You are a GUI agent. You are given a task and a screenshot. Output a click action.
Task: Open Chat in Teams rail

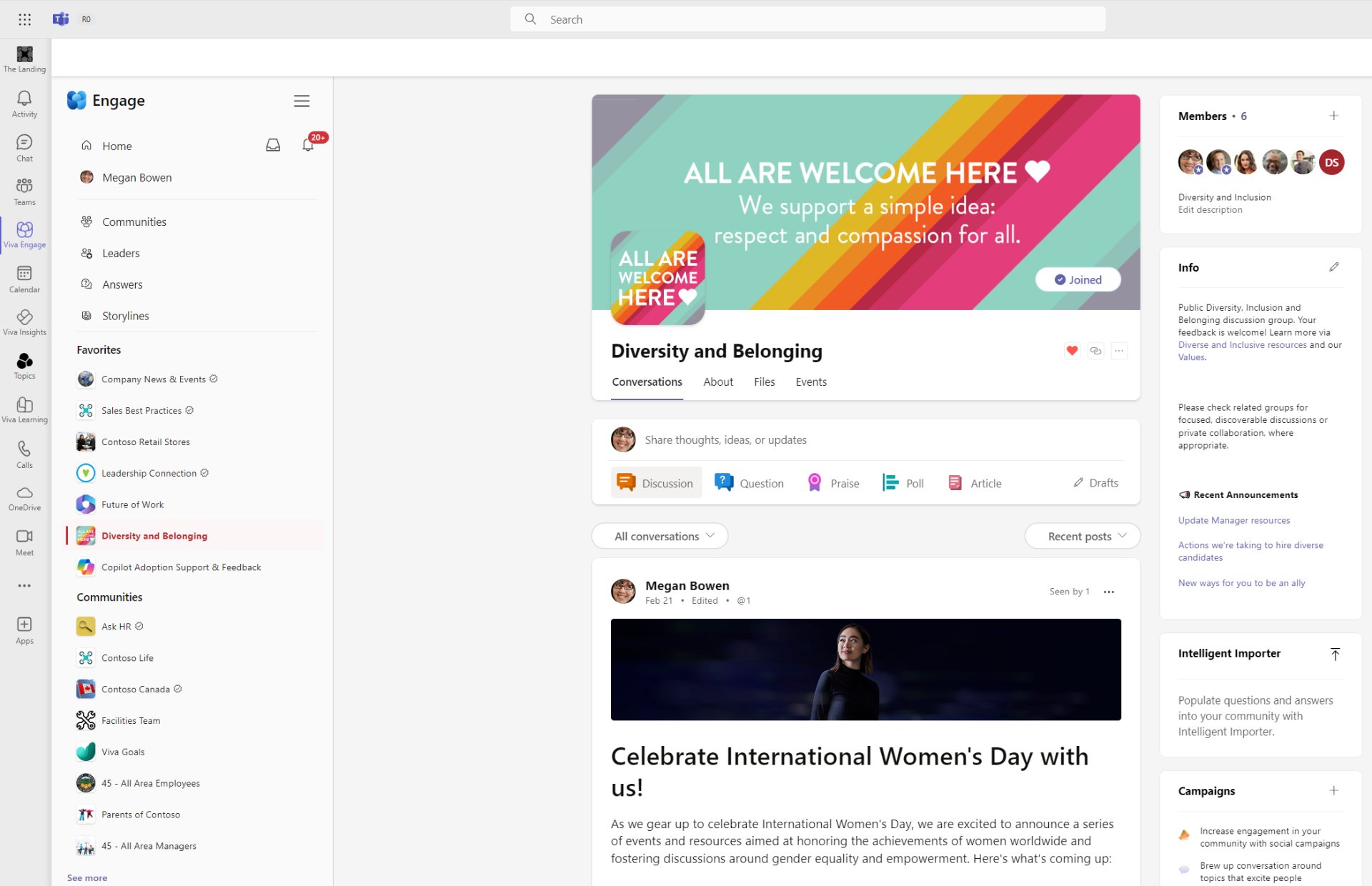25,149
